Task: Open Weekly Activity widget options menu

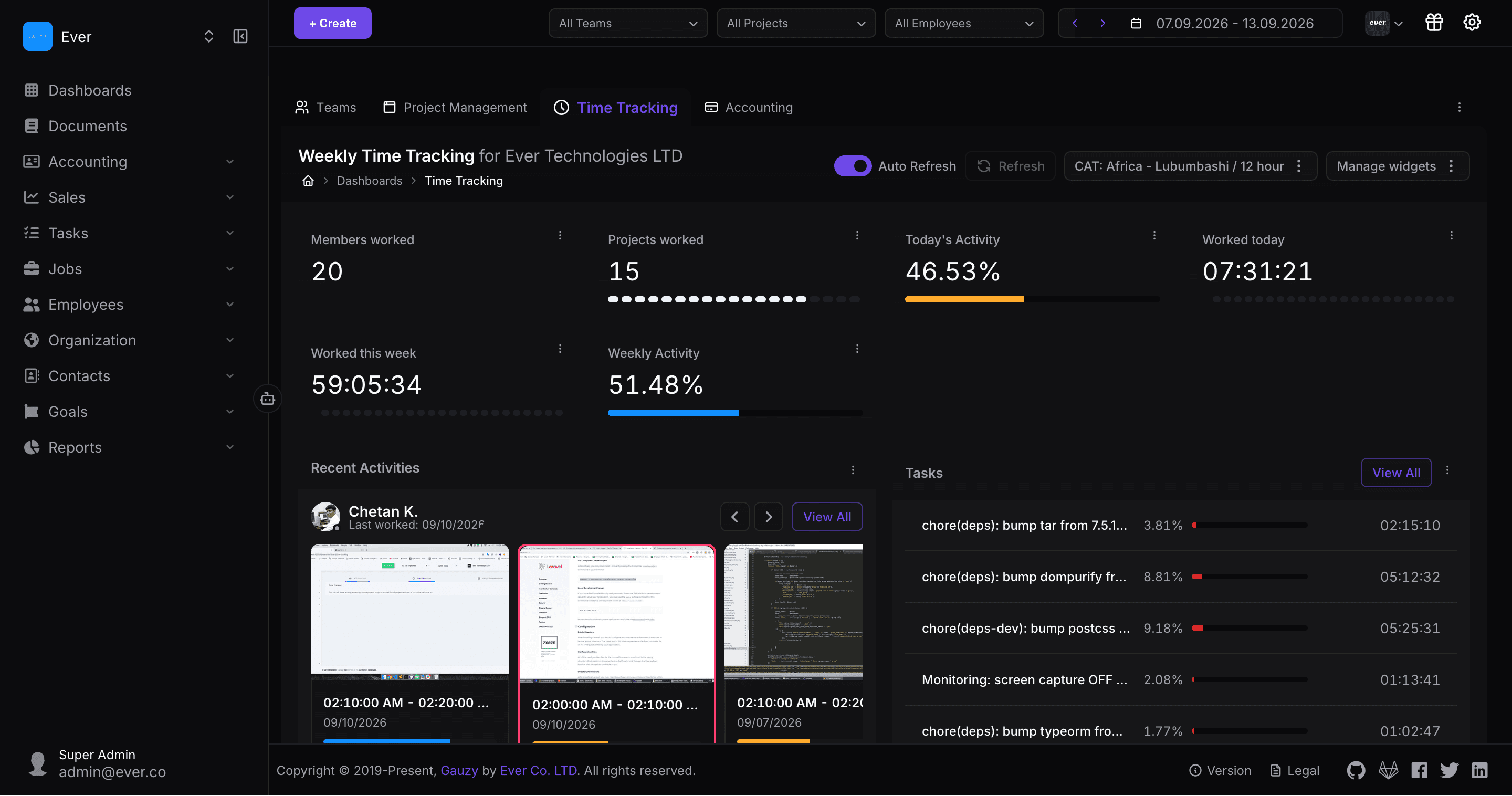Action: tap(857, 349)
